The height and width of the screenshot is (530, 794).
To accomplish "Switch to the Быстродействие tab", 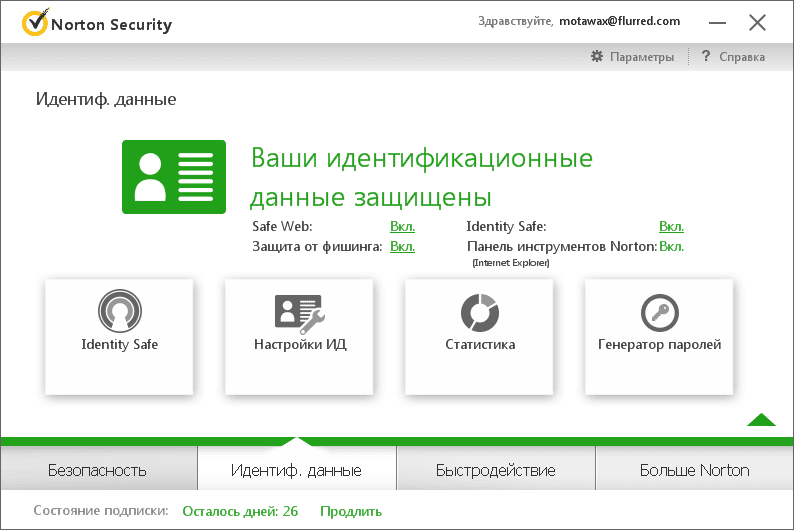I will tap(496, 470).
